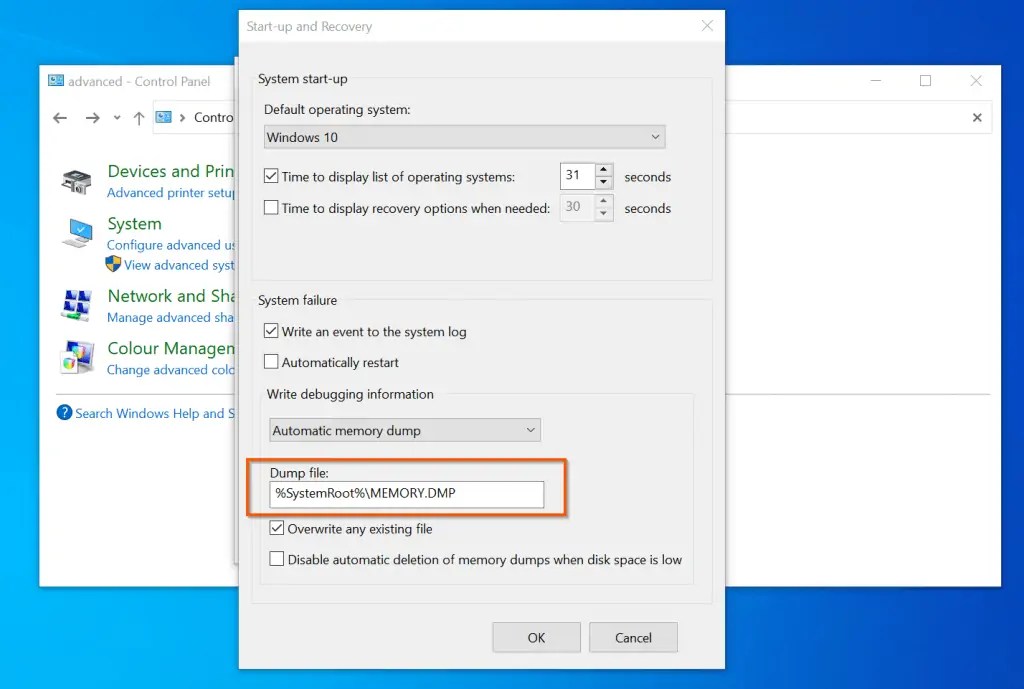1024x689 pixels.
Task: Increase seconds using the spinner up arrow
Action: [x=604, y=170]
